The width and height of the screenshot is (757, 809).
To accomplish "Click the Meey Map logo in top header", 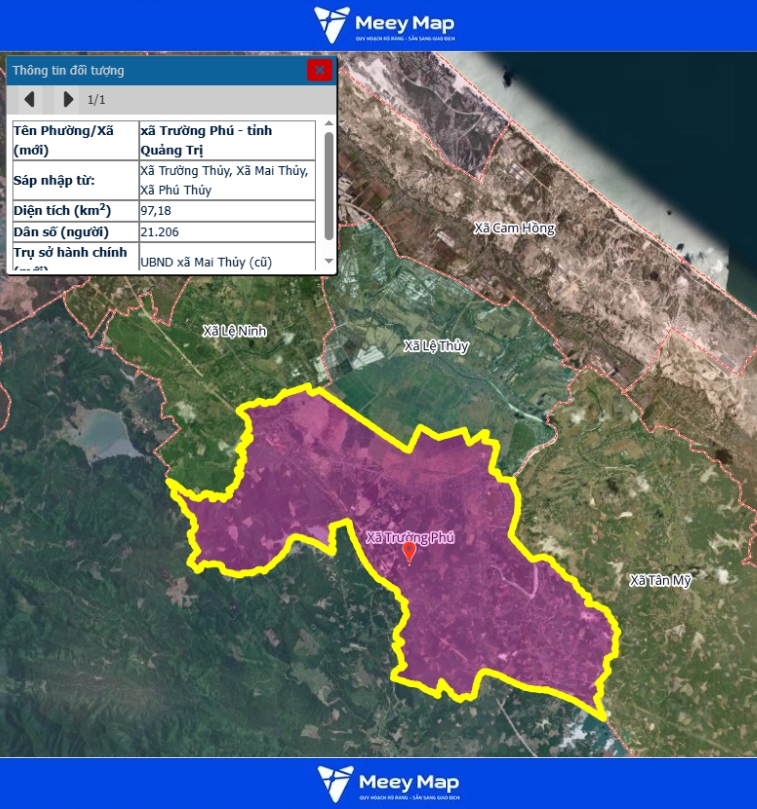I will 385,25.
